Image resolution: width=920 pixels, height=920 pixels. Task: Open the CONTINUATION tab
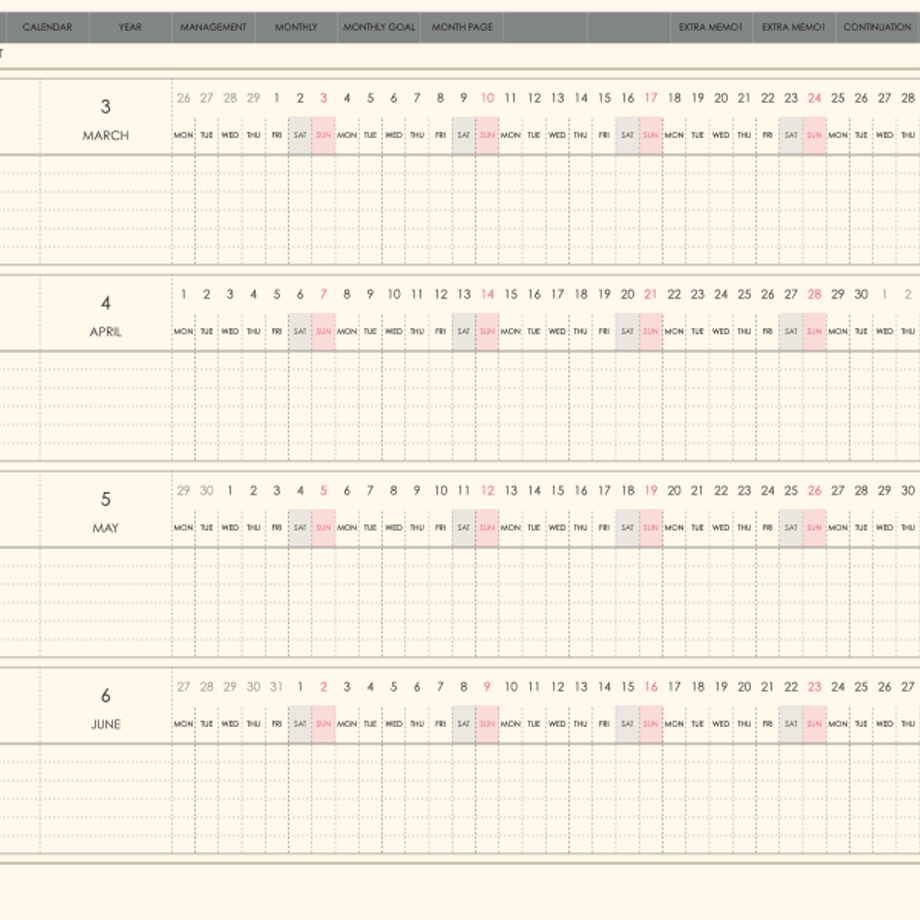coord(878,27)
